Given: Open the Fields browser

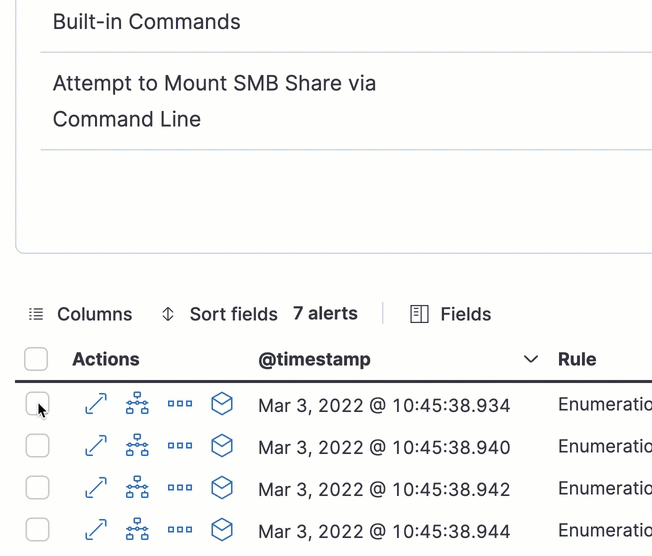Looking at the screenshot, I should click(x=451, y=314).
